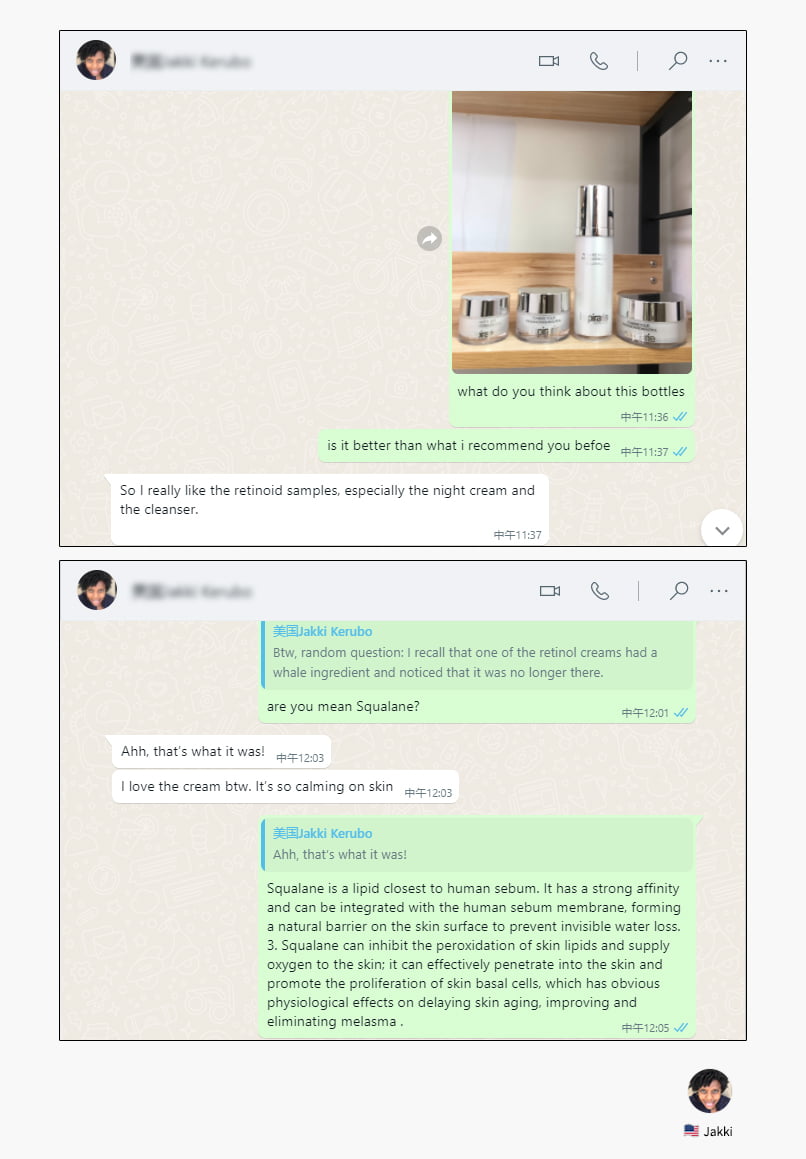Open contact avatar in top chat header
The image size is (806, 1159).
(x=96, y=60)
